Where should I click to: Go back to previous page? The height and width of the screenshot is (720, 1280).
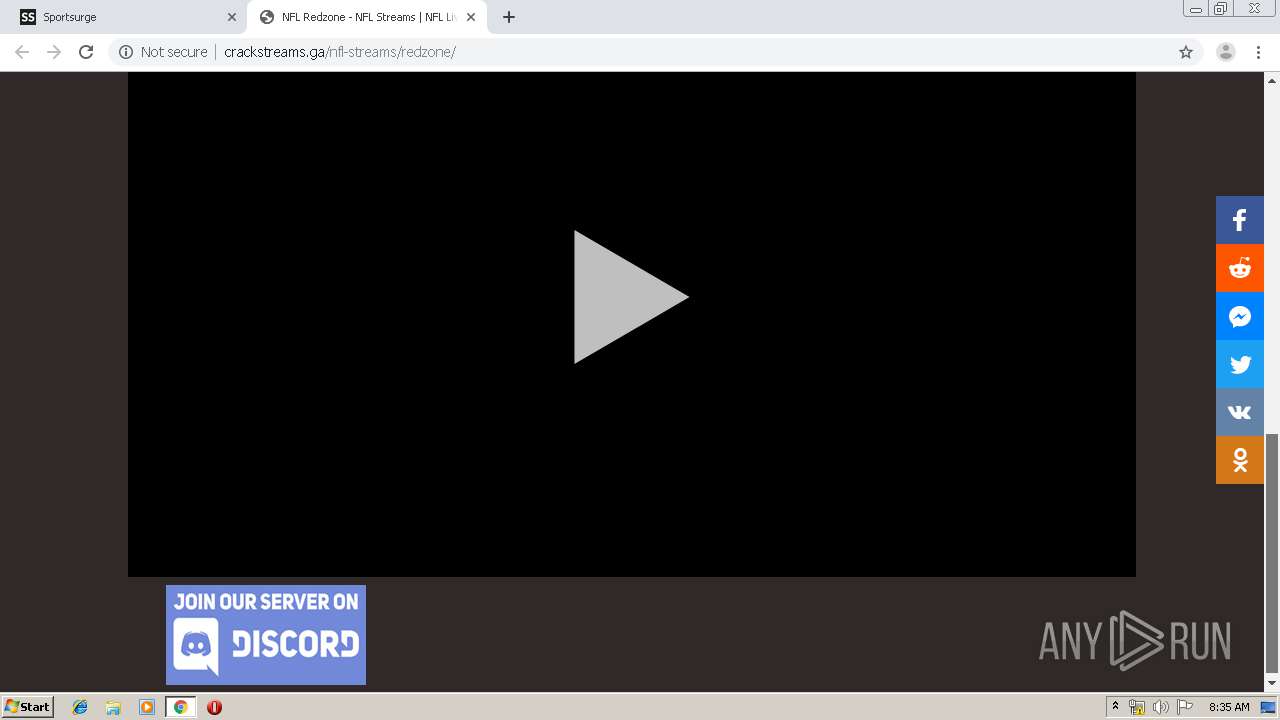pyautogui.click(x=22, y=52)
